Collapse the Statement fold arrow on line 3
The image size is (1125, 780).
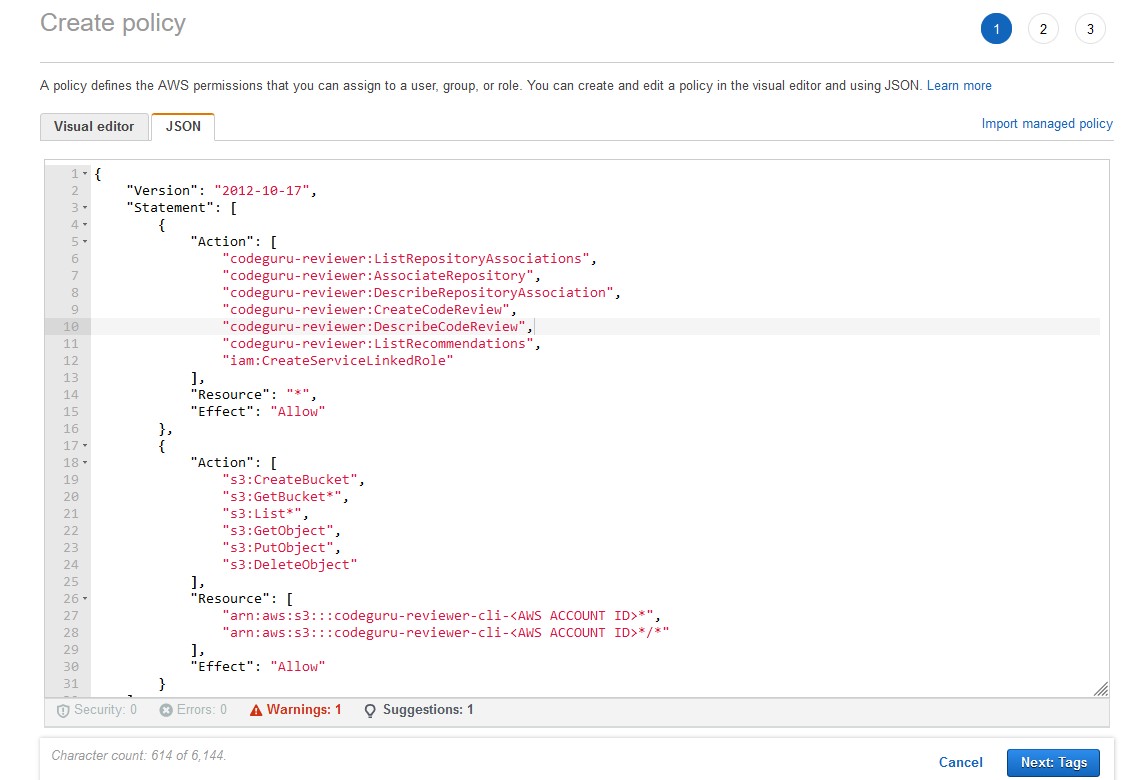point(85,207)
